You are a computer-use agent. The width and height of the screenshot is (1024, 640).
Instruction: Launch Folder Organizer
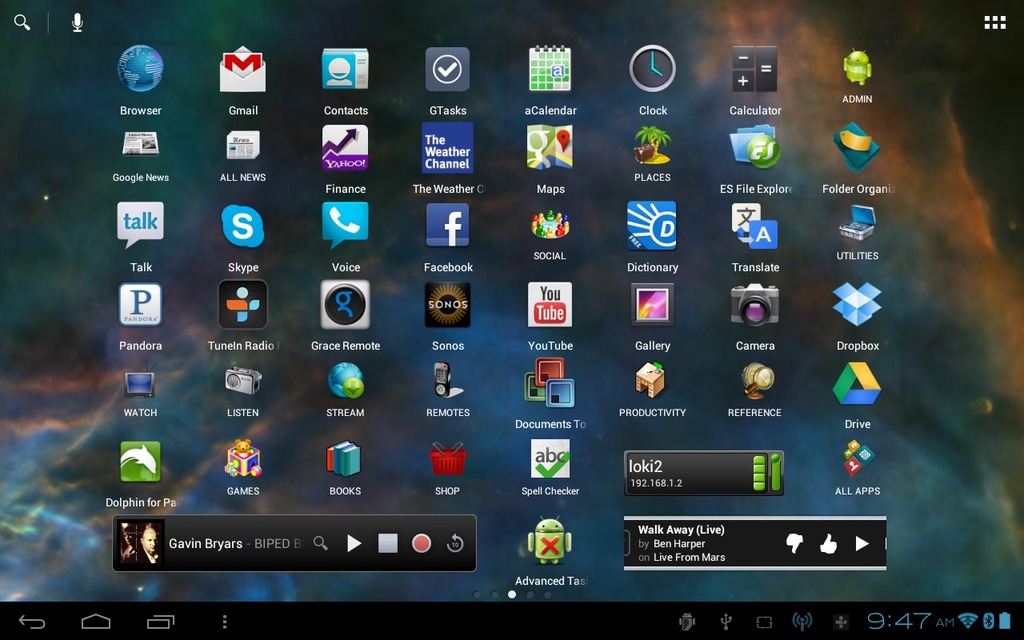pyautogui.click(x=857, y=148)
